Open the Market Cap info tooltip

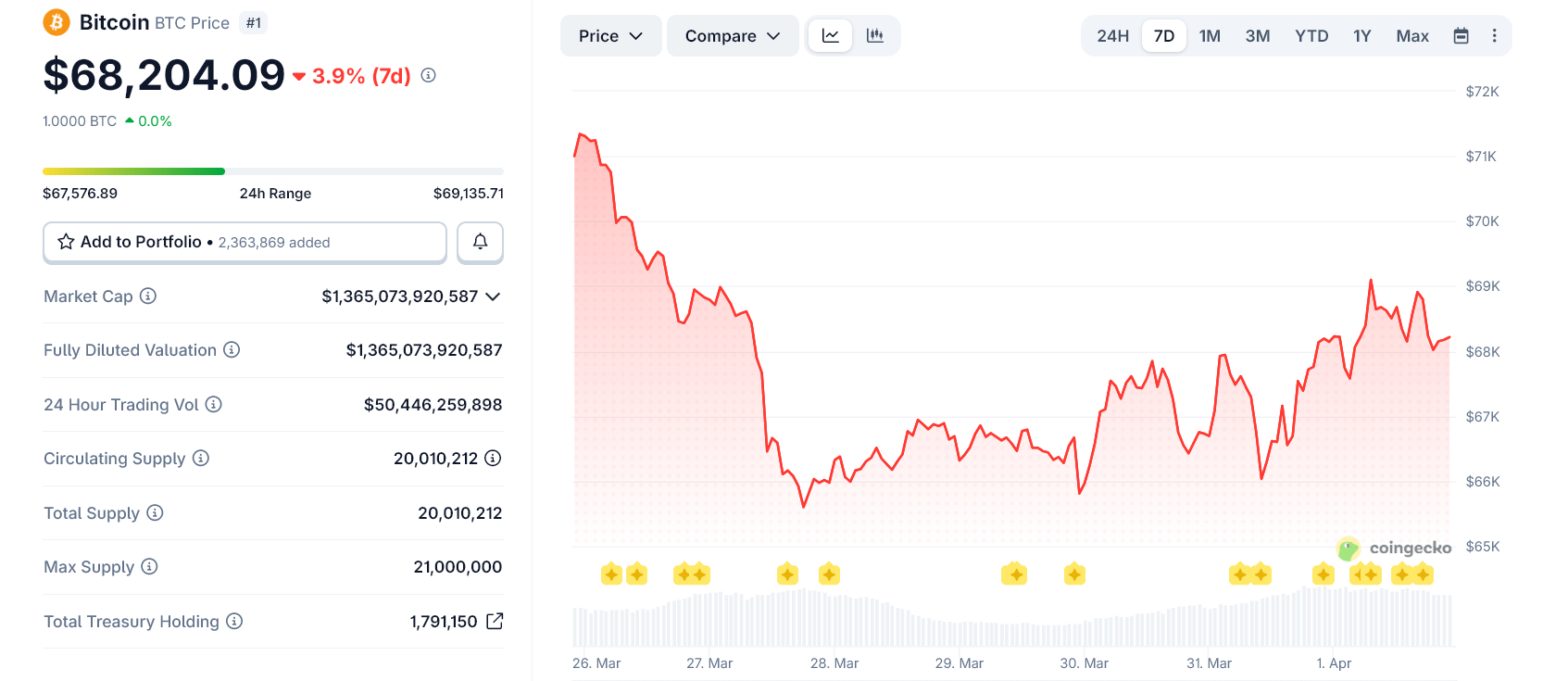click(x=149, y=296)
